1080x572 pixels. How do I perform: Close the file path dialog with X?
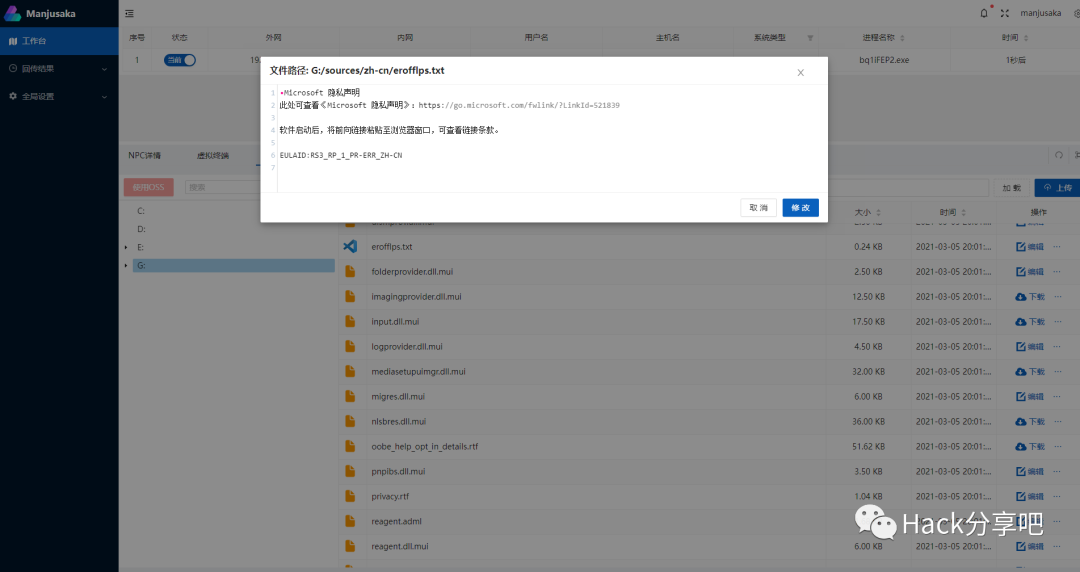800,73
